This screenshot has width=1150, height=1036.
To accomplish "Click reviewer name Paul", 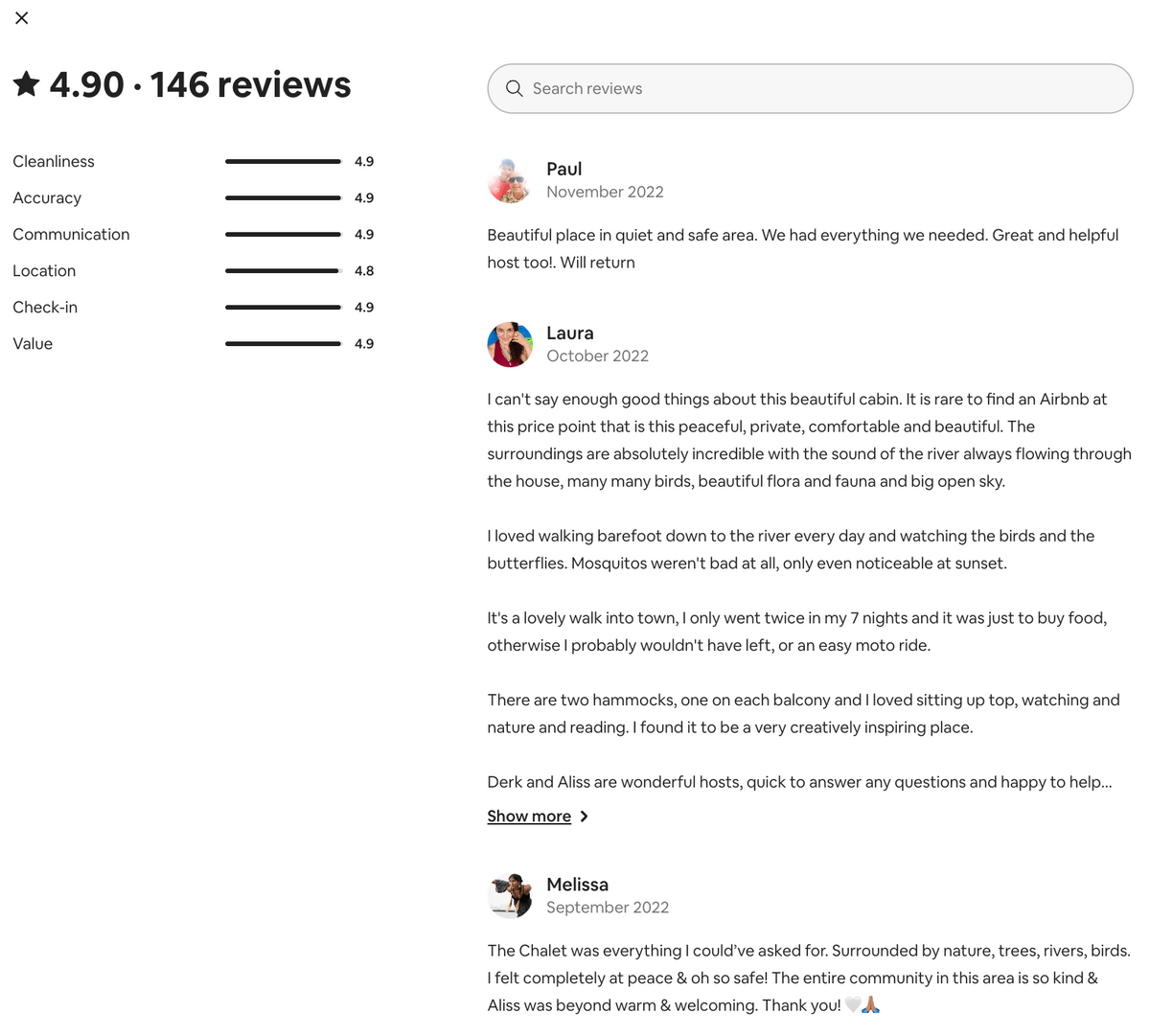I will (x=564, y=169).
